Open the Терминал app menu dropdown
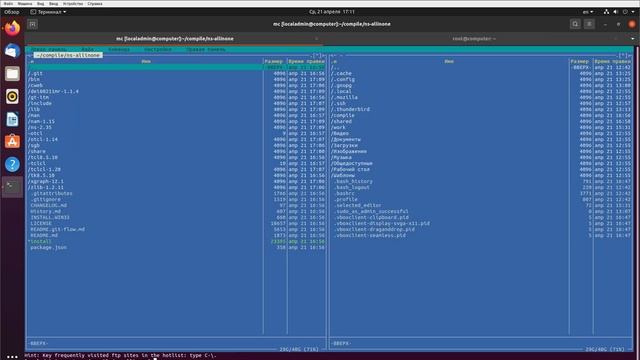This screenshot has height=360, width=640. (48, 12)
